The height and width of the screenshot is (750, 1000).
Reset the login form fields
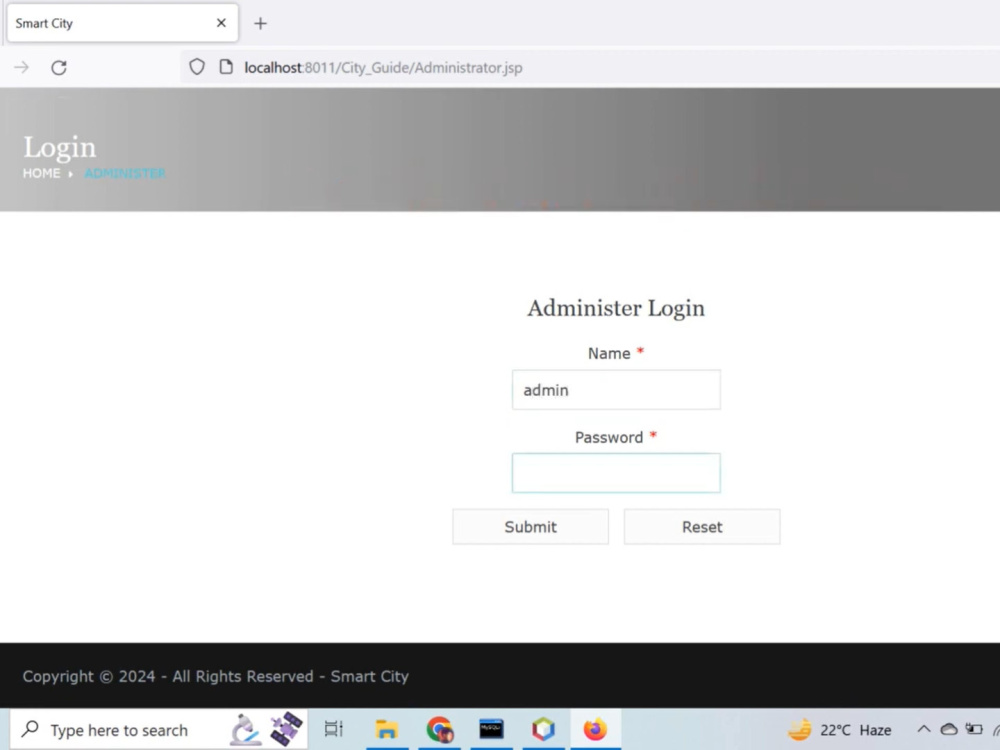pyautogui.click(x=702, y=527)
